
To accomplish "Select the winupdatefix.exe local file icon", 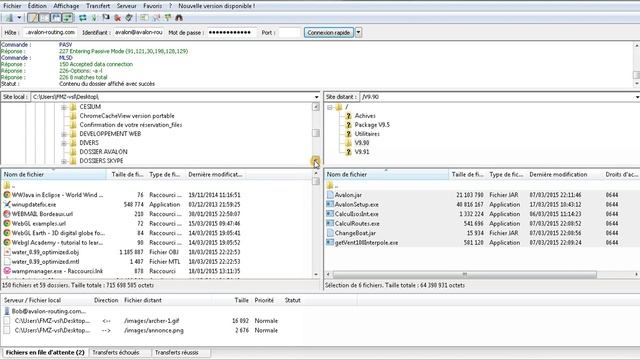I will 7,204.
